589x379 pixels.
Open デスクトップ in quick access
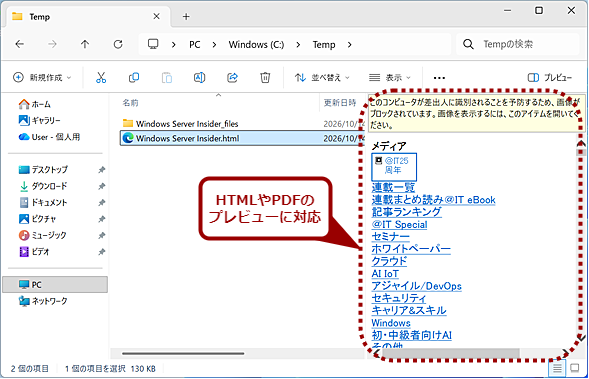43,169
